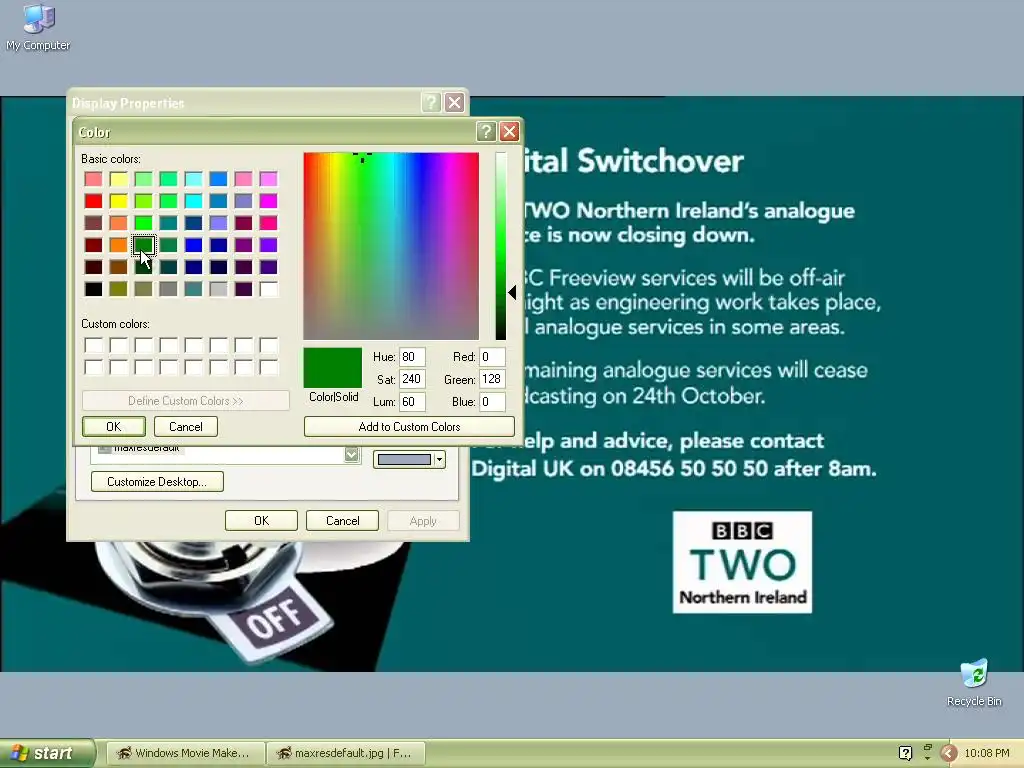Click the Green value field

click(492, 379)
